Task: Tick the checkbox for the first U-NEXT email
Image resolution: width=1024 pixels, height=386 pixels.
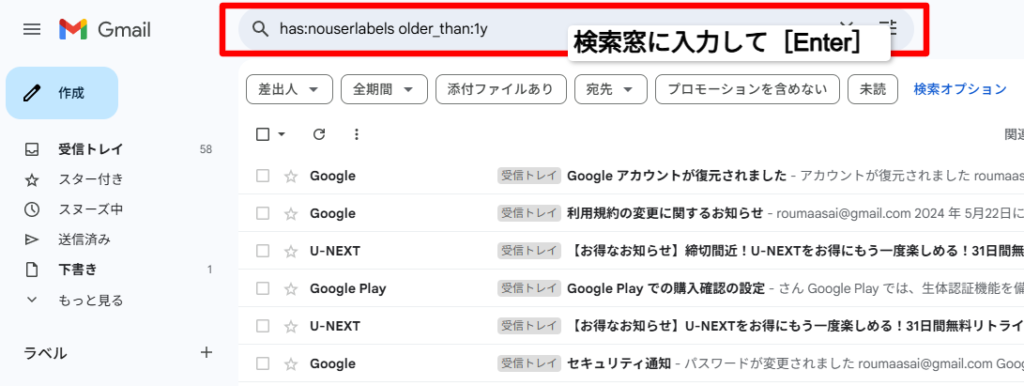Action: pos(263,251)
